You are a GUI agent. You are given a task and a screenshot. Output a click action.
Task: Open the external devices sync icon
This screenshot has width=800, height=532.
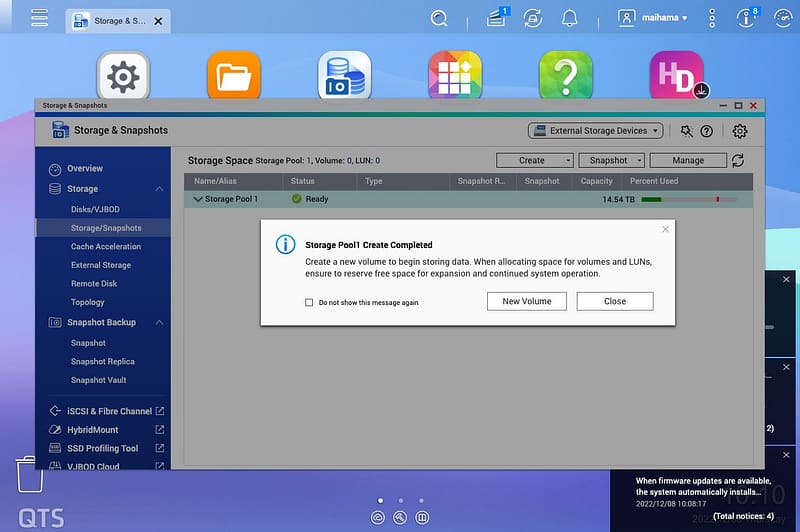pyautogui.click(x=533, y=18)
